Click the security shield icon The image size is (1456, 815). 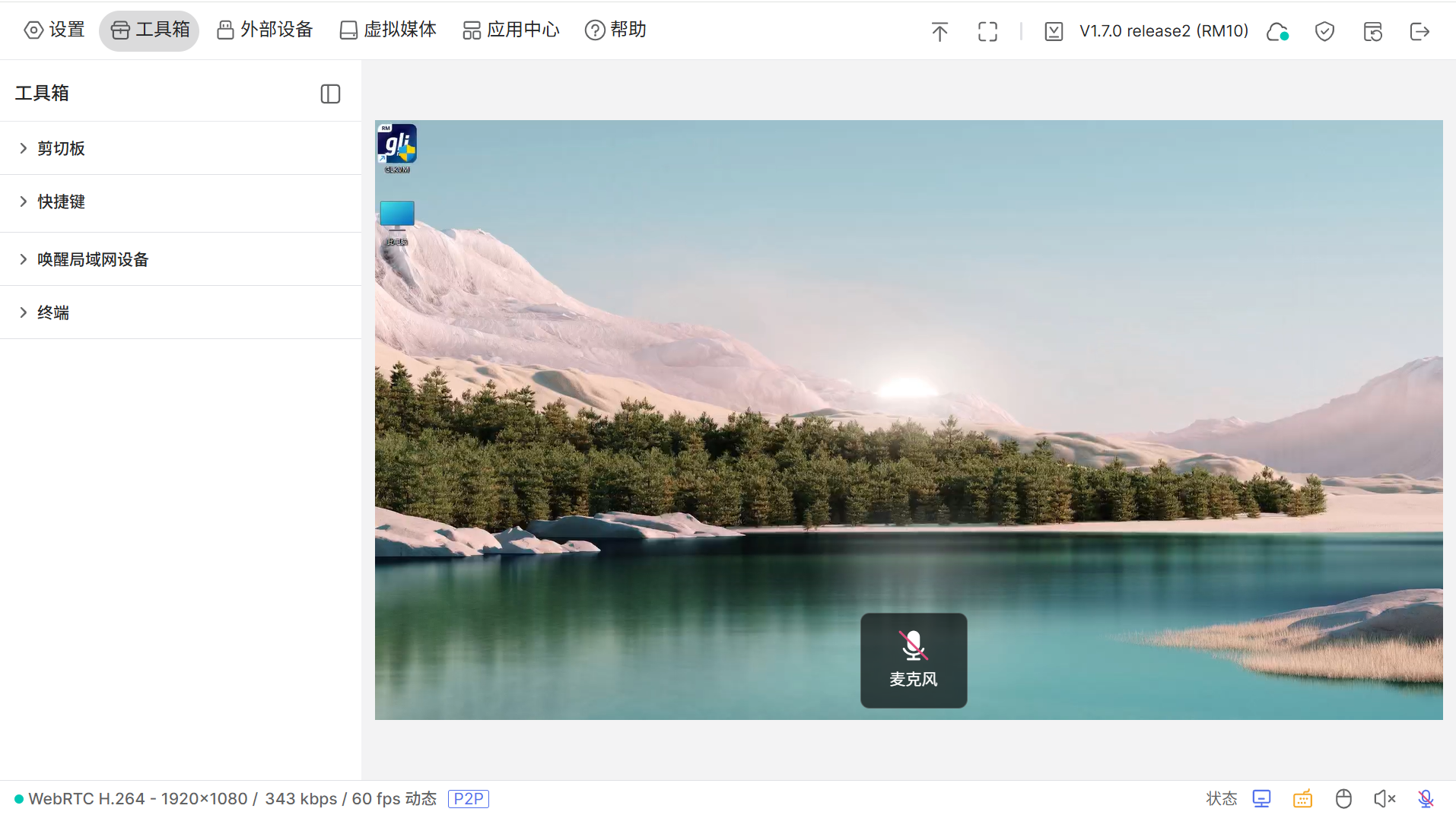(x=1324, y=31)
